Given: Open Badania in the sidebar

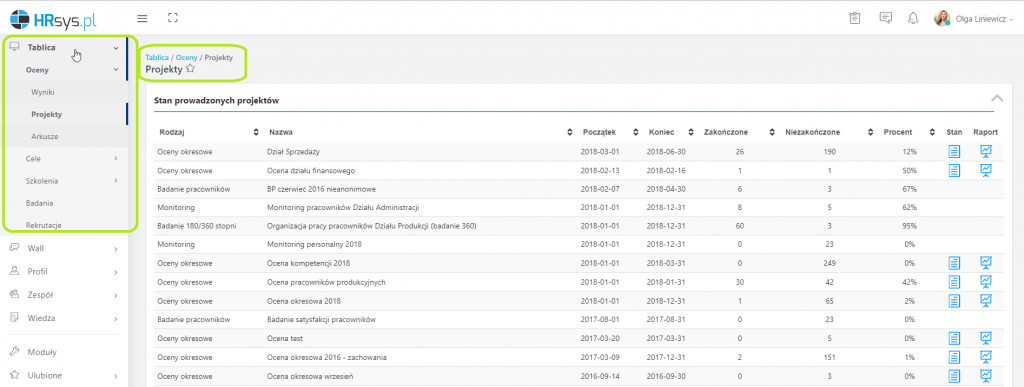Looking at the screenshot, I should 40,203.
